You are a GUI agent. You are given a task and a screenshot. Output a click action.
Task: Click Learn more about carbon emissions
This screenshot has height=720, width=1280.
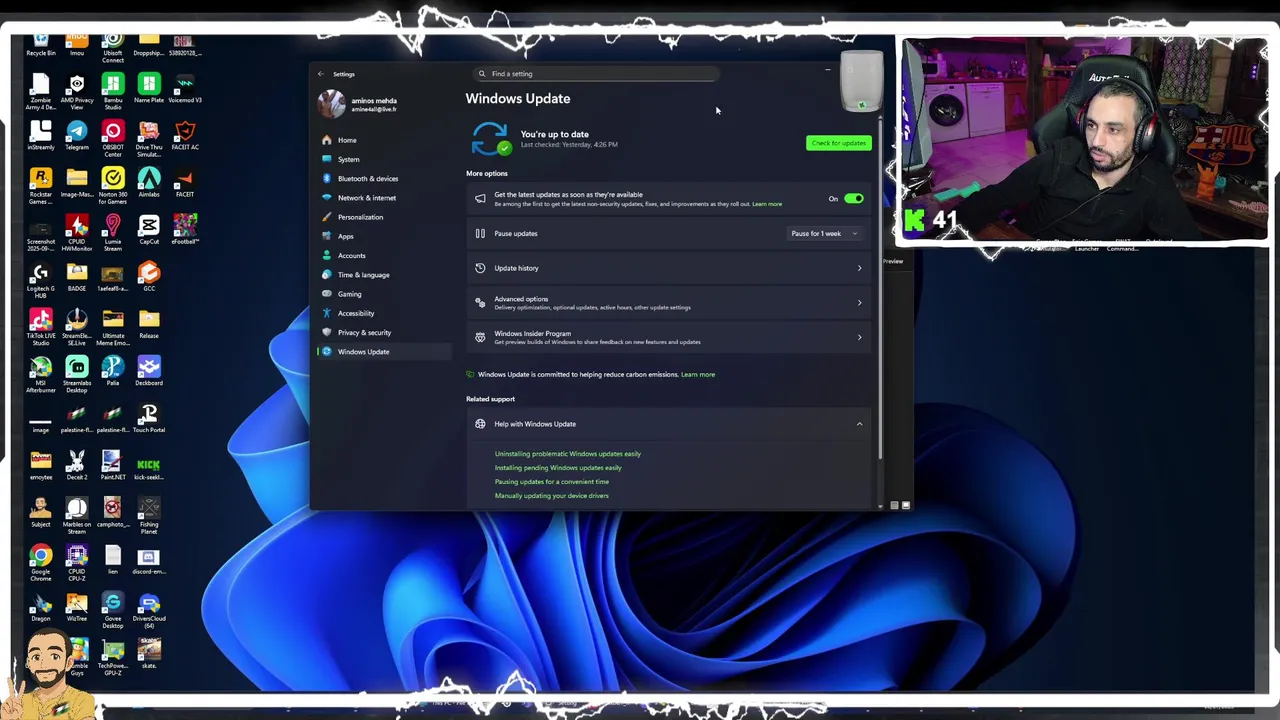coord(698,374)
